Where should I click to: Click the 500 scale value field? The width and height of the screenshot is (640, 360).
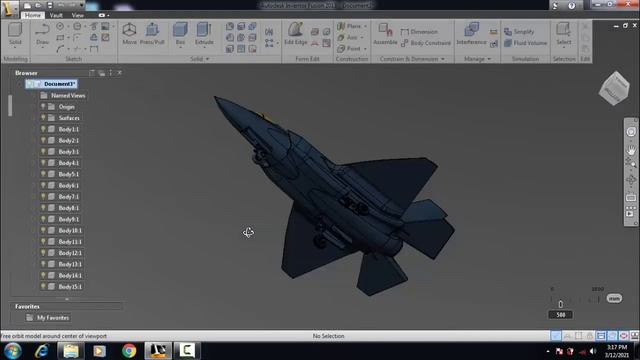[x=560, y=315]
